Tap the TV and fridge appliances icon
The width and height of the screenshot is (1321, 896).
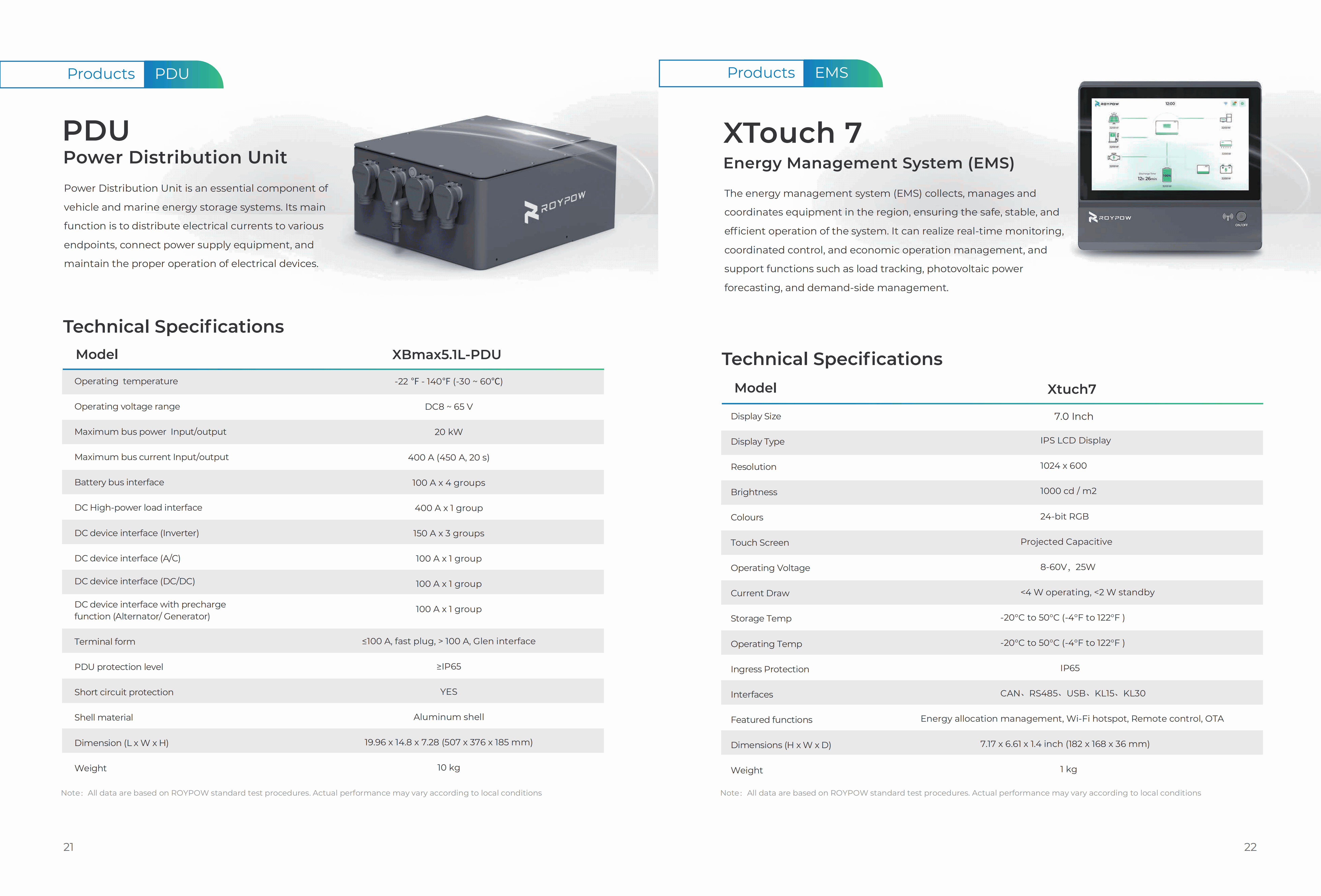1226,118
